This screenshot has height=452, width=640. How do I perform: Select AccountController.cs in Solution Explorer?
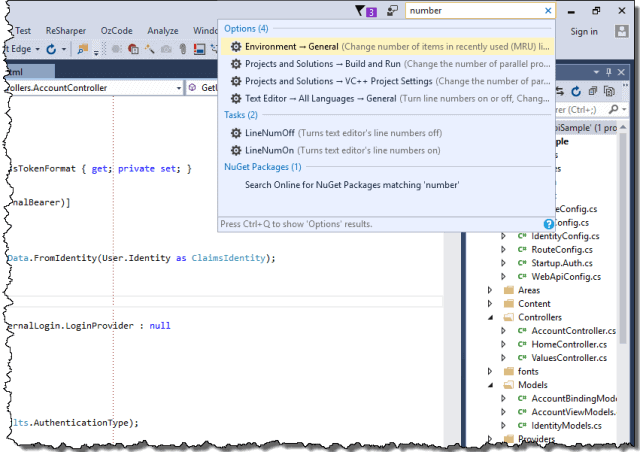tap(573, 331)
